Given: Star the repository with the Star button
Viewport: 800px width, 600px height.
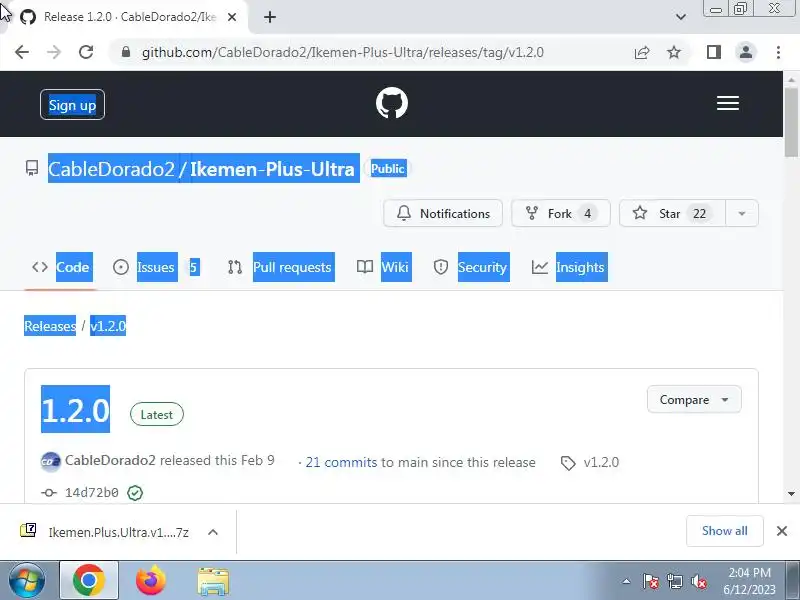Looking at the screenshot, I should (672, 213).
